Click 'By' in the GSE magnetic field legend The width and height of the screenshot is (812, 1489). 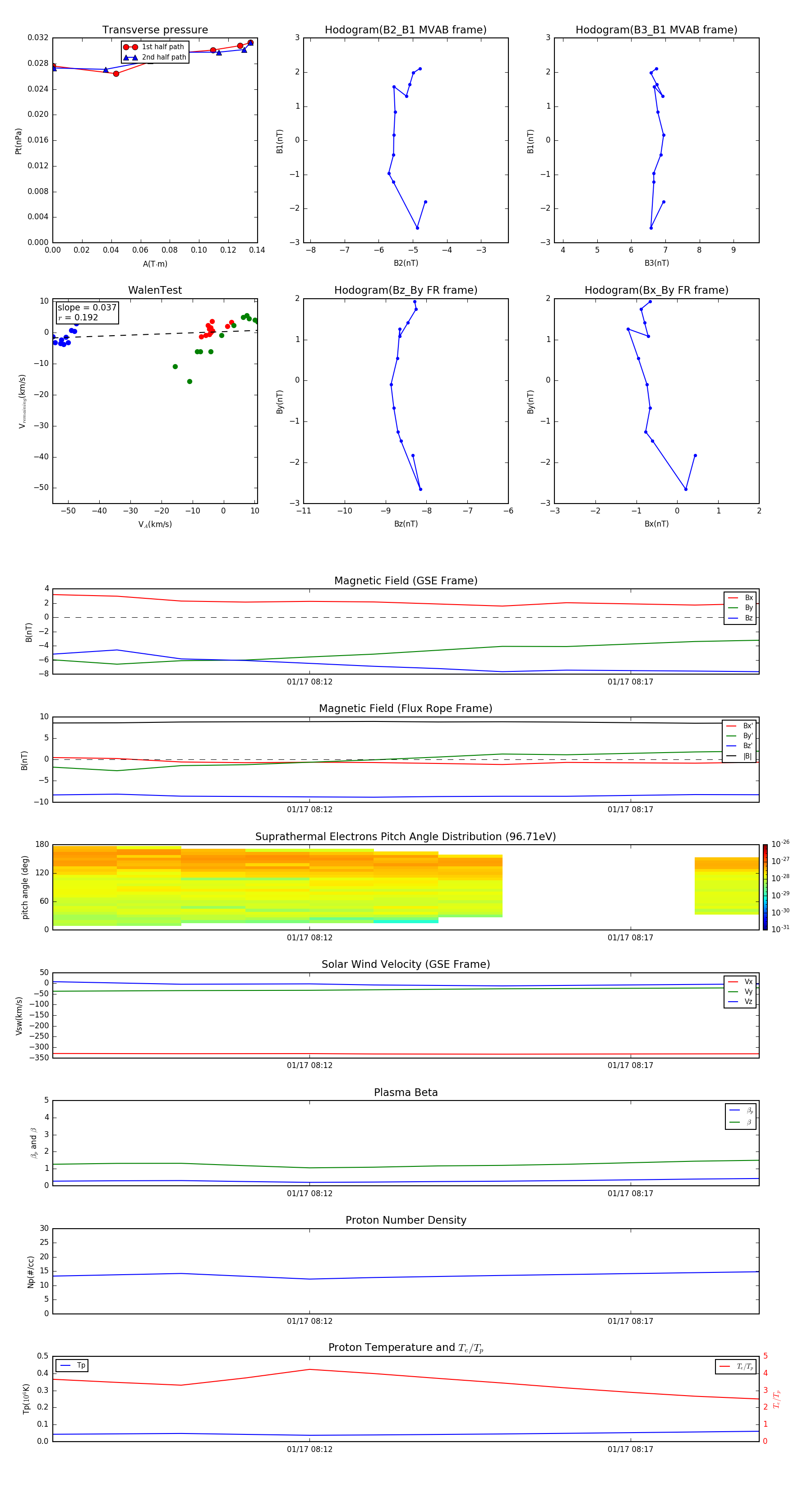point(740,607)
